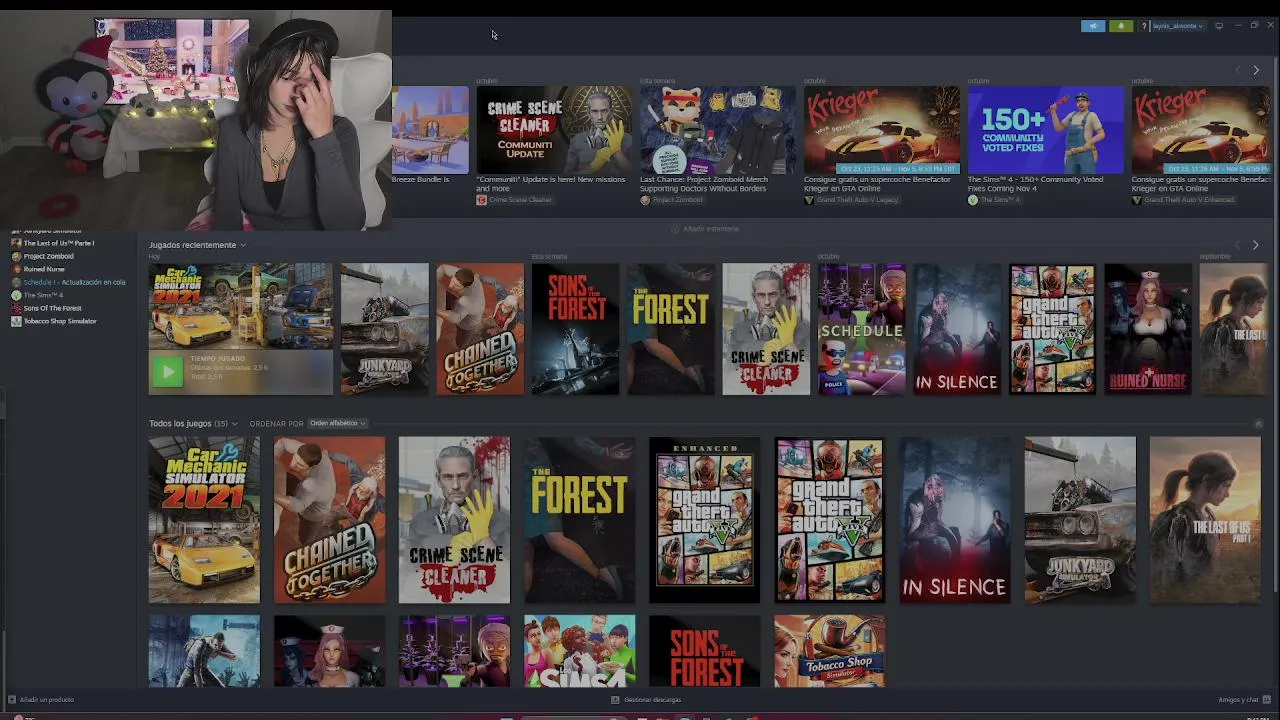The width and height of the screenshot is (1280, 720).
Task: Open the Orden alfabético sort dropdown
Action: pos(337,424)
